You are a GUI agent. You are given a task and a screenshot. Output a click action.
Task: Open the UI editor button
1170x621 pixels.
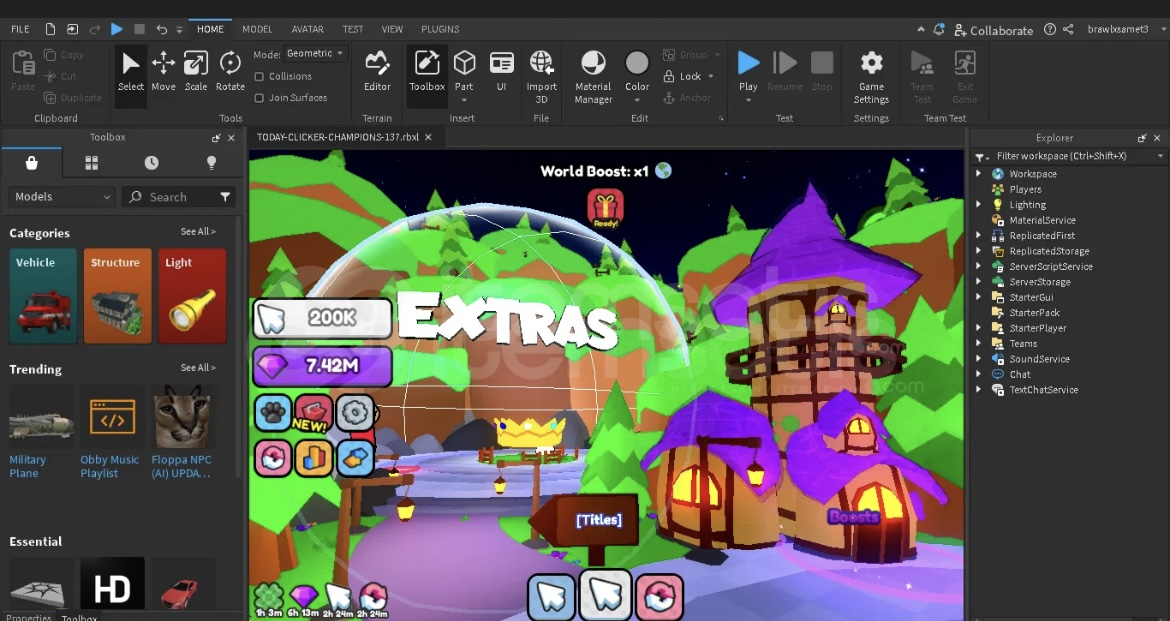[501, 72]
